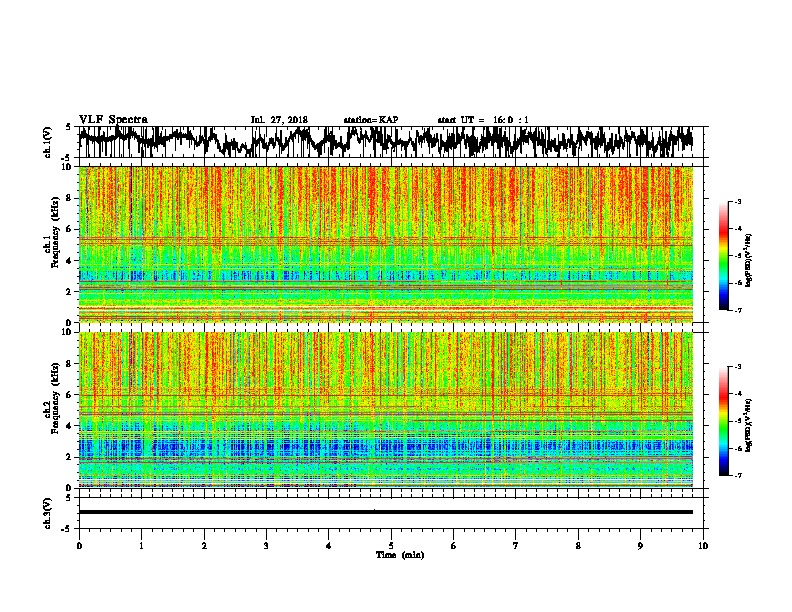Click time axis tick label "5"
This screenshot has width=792, height=612.
[x=391, y=546]
